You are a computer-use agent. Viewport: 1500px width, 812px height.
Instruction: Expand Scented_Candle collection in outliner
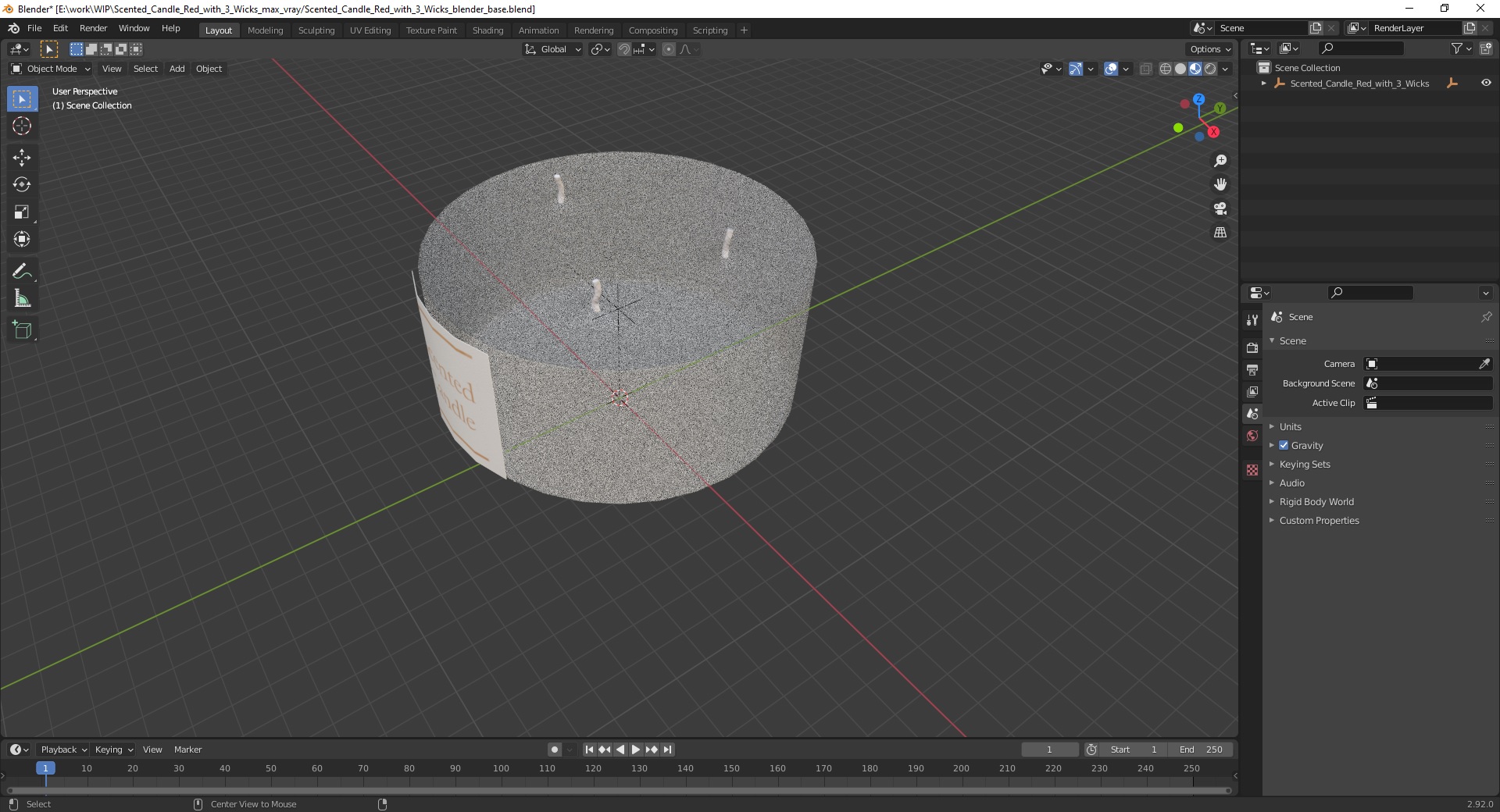coord(1263,84)
